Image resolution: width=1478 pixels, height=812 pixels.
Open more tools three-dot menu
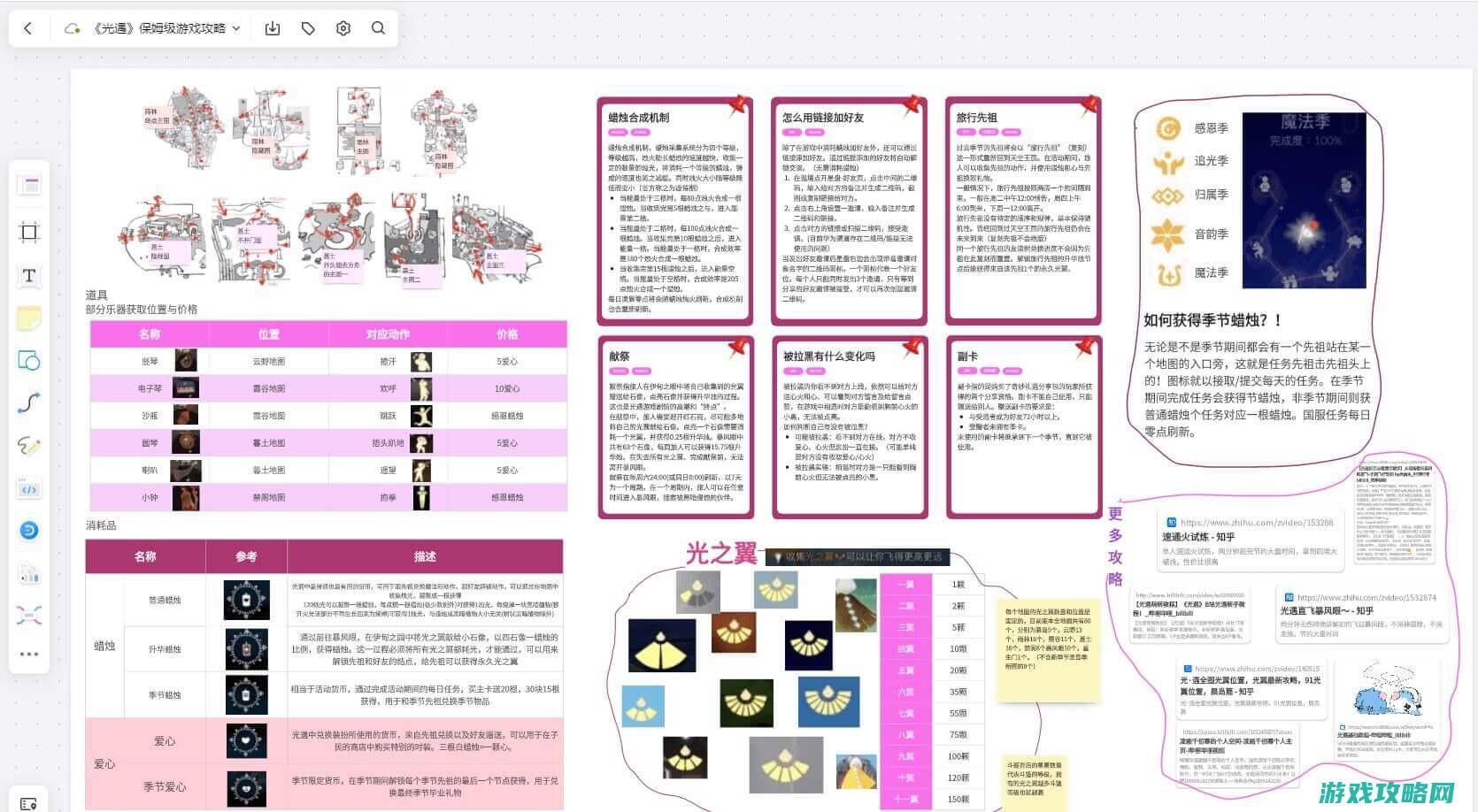pyautogui.click(x=29, y=655)
